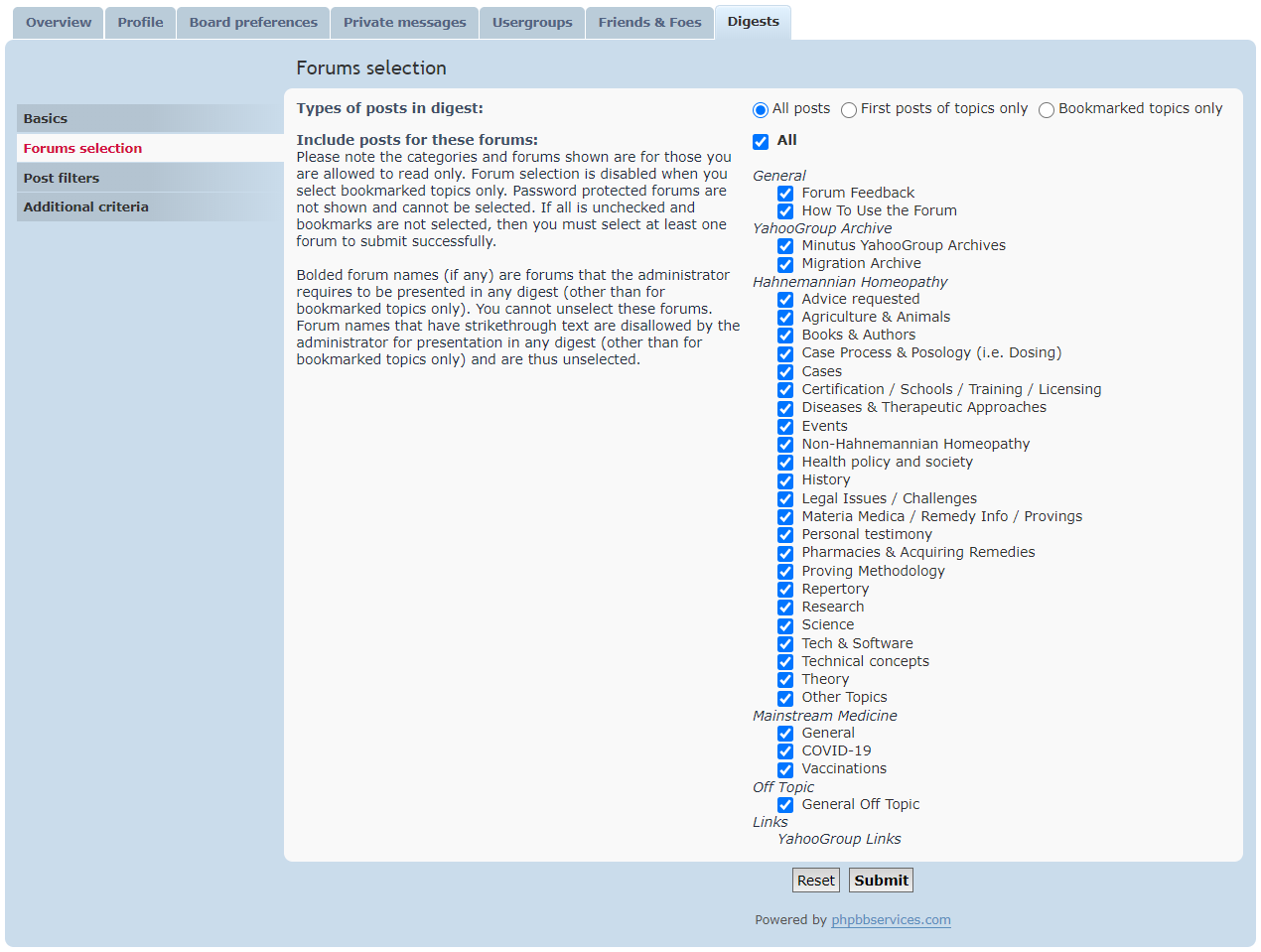
Task: Open the Usergroups tab
Action: (x=532, y=23)
